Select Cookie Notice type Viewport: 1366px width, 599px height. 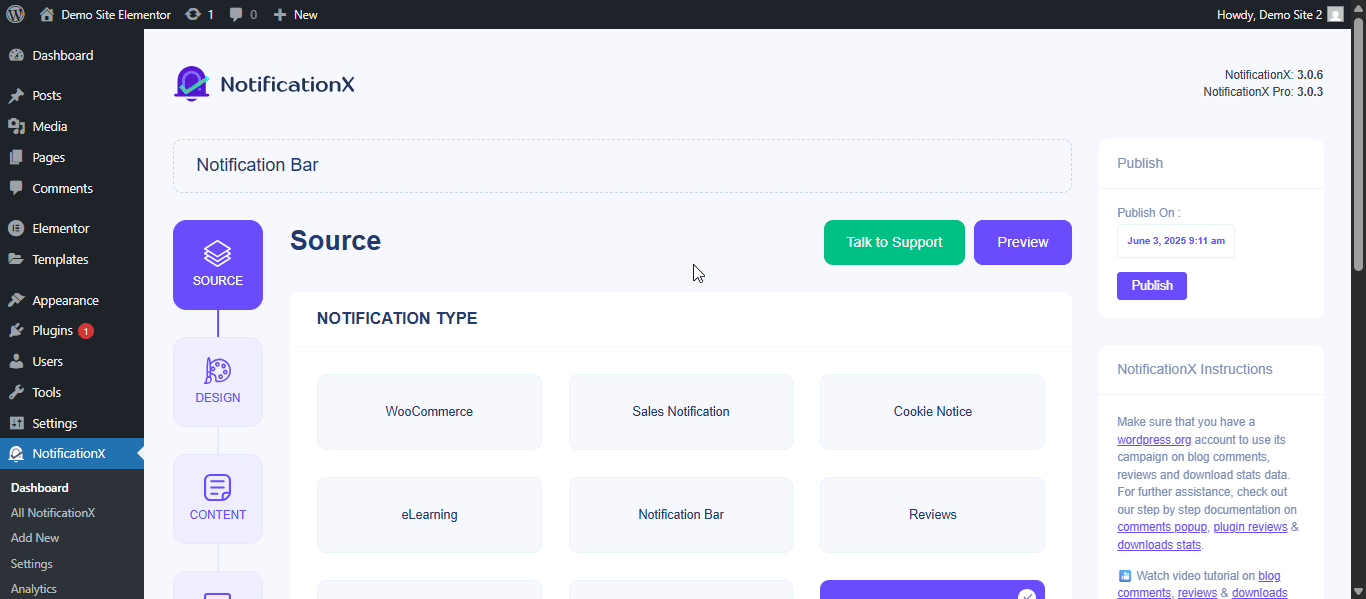(932, 412)
